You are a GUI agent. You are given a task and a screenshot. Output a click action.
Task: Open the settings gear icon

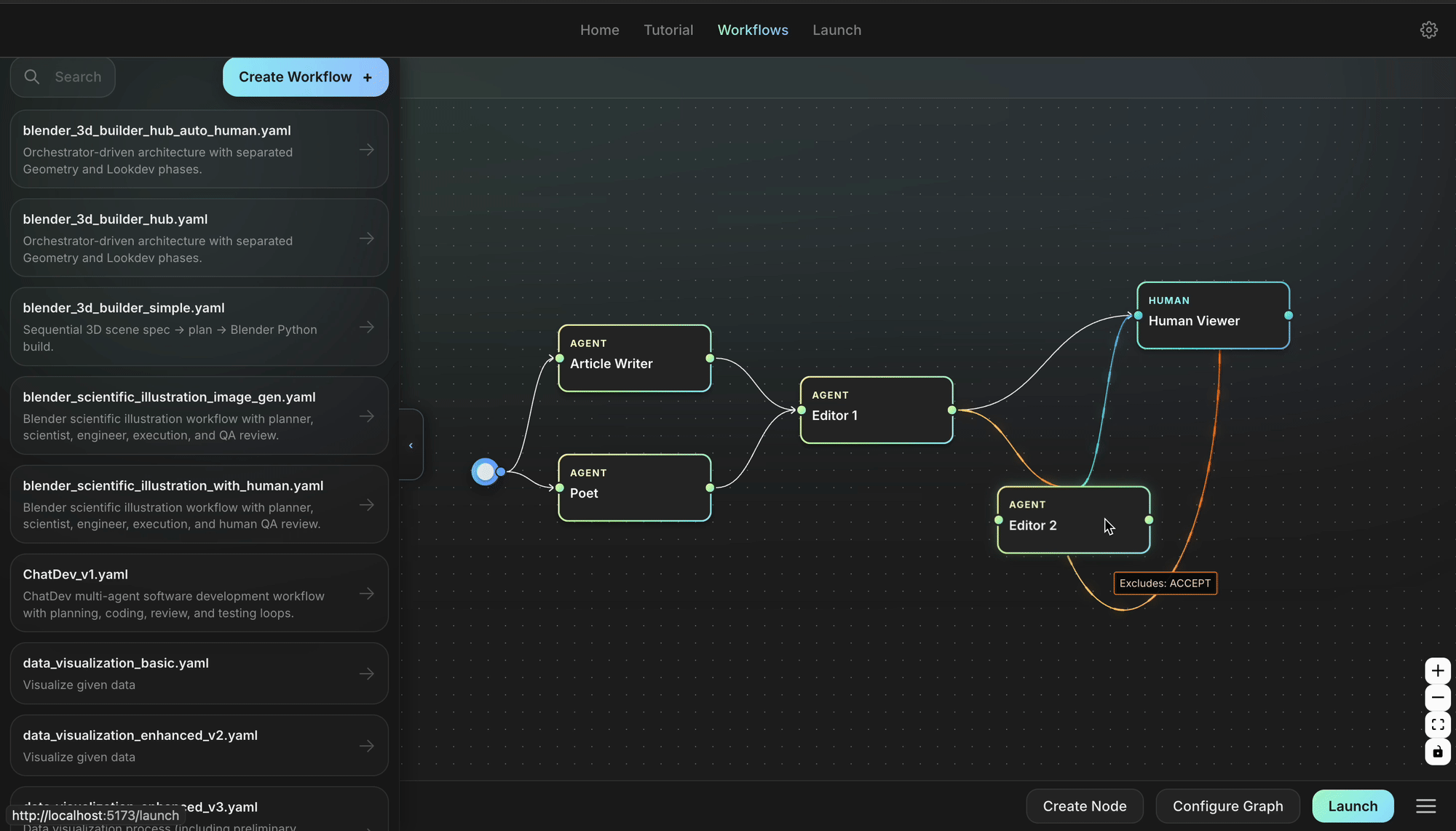pos(1428,30)
